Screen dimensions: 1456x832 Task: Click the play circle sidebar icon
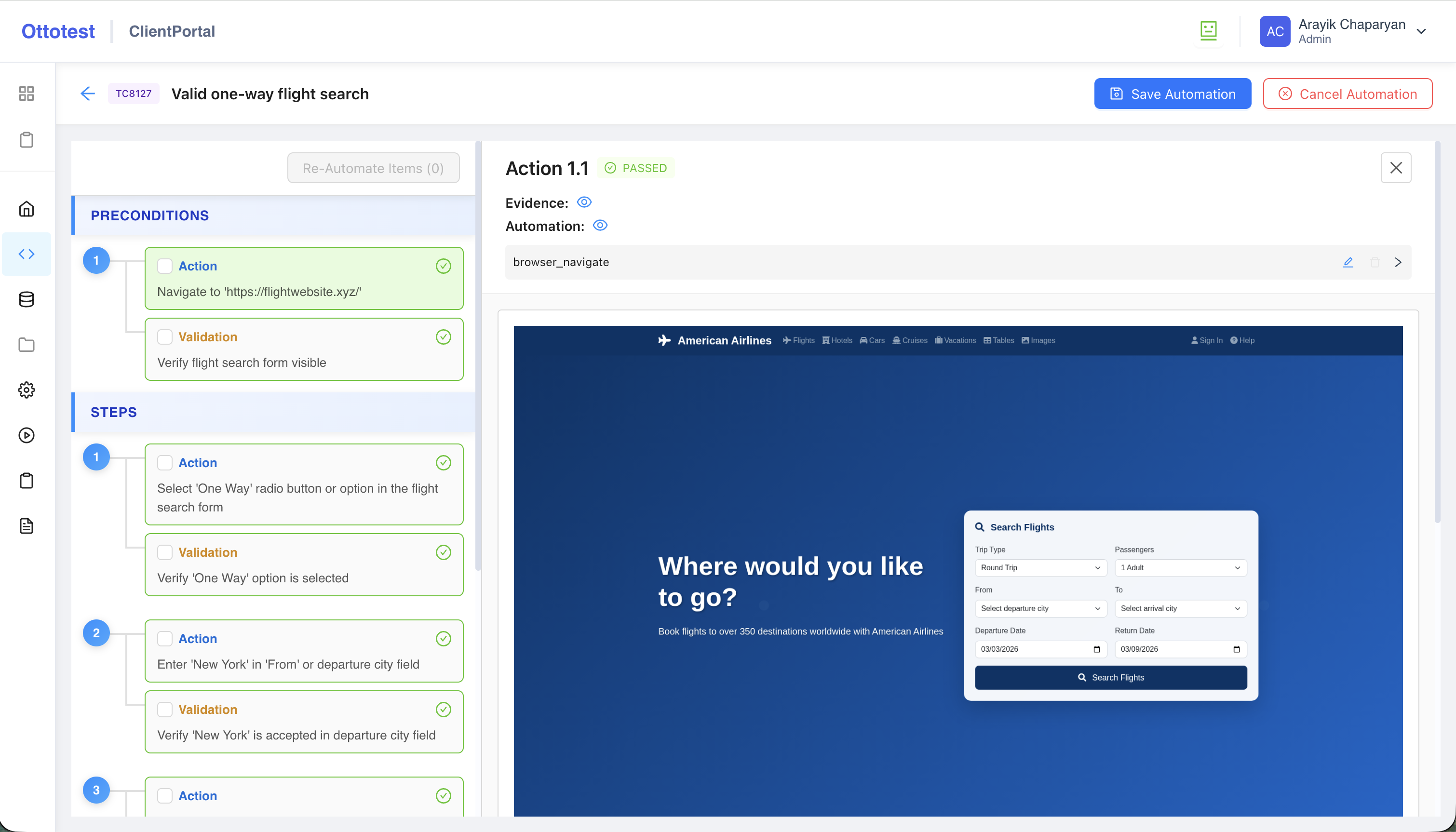coord(27,435)
